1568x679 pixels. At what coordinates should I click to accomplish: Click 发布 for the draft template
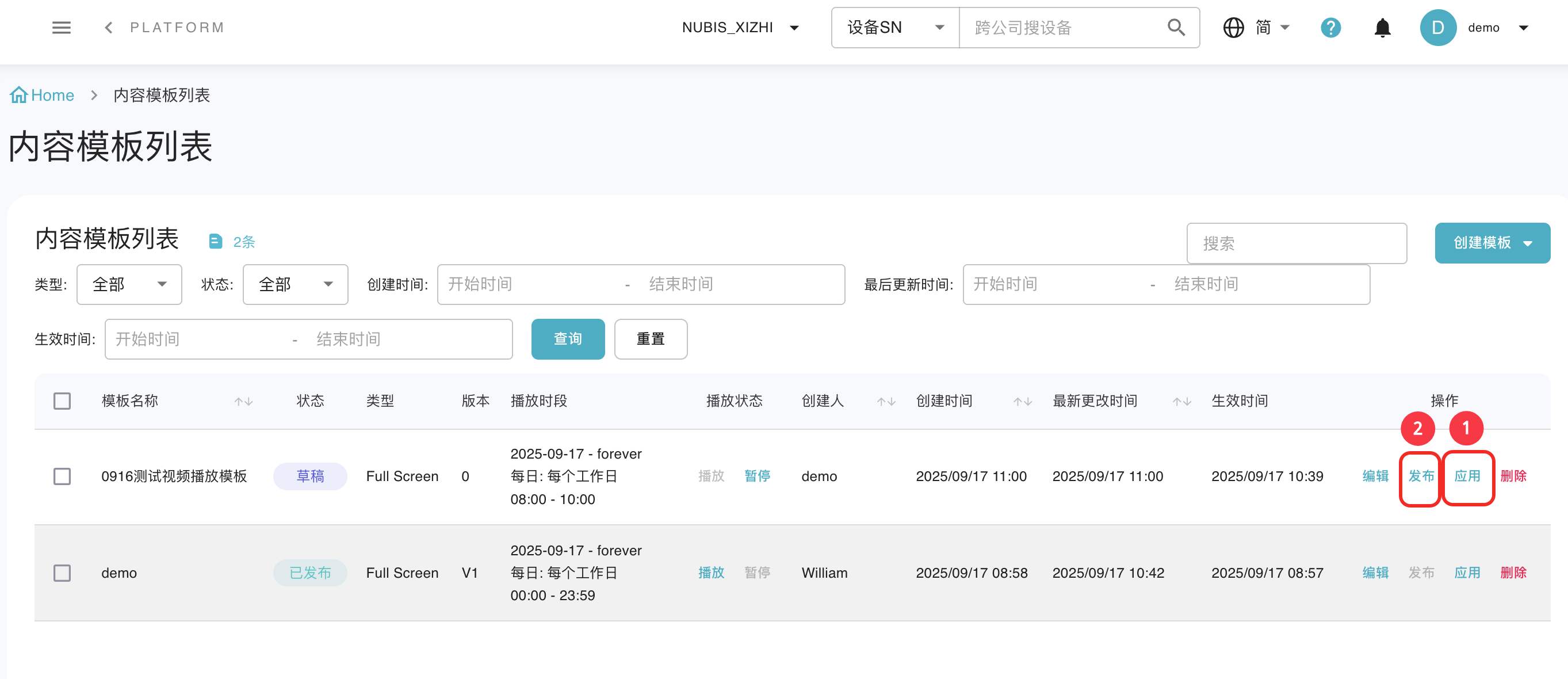pos(1421,476)
